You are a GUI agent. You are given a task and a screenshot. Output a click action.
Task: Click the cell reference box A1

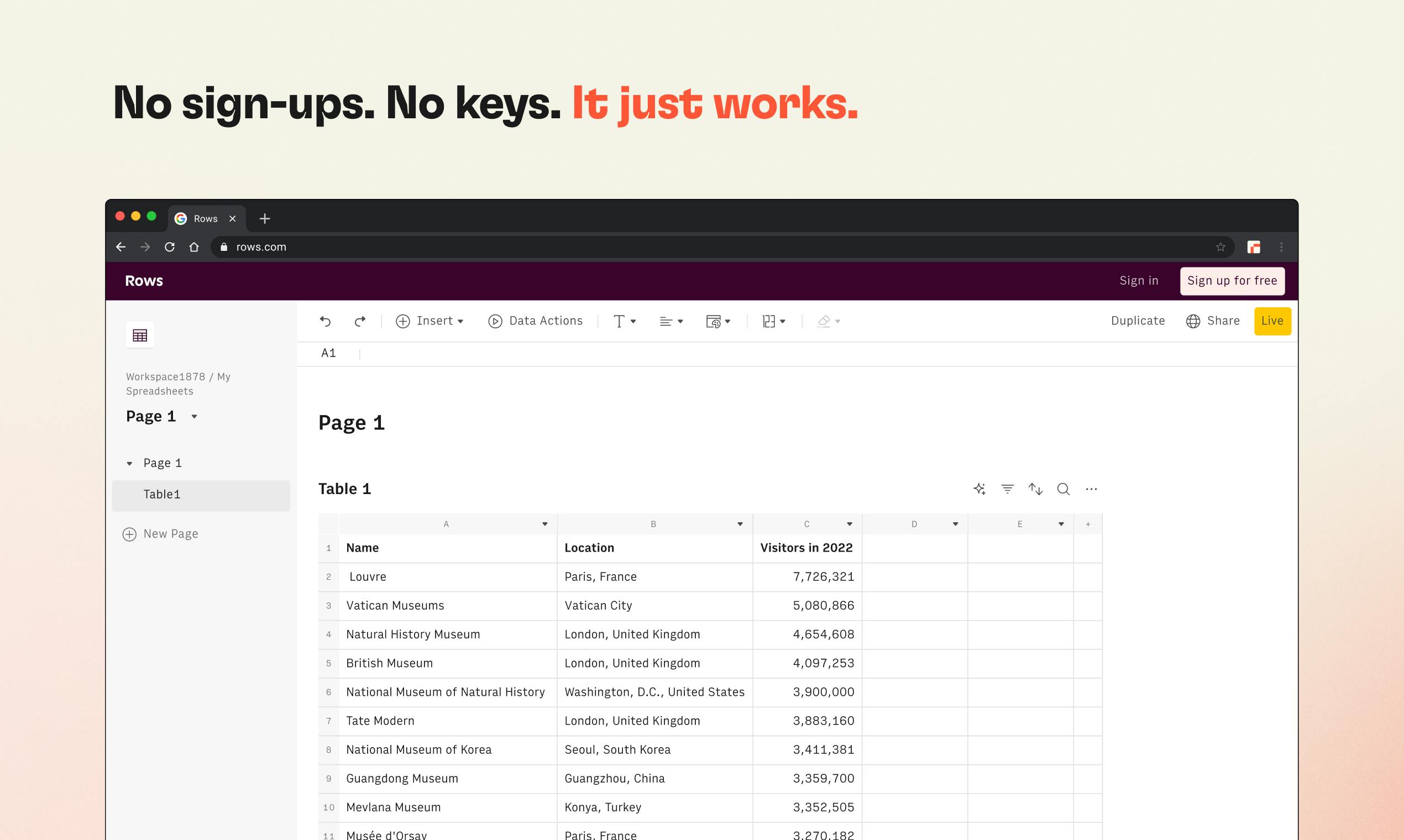(328, 353)
